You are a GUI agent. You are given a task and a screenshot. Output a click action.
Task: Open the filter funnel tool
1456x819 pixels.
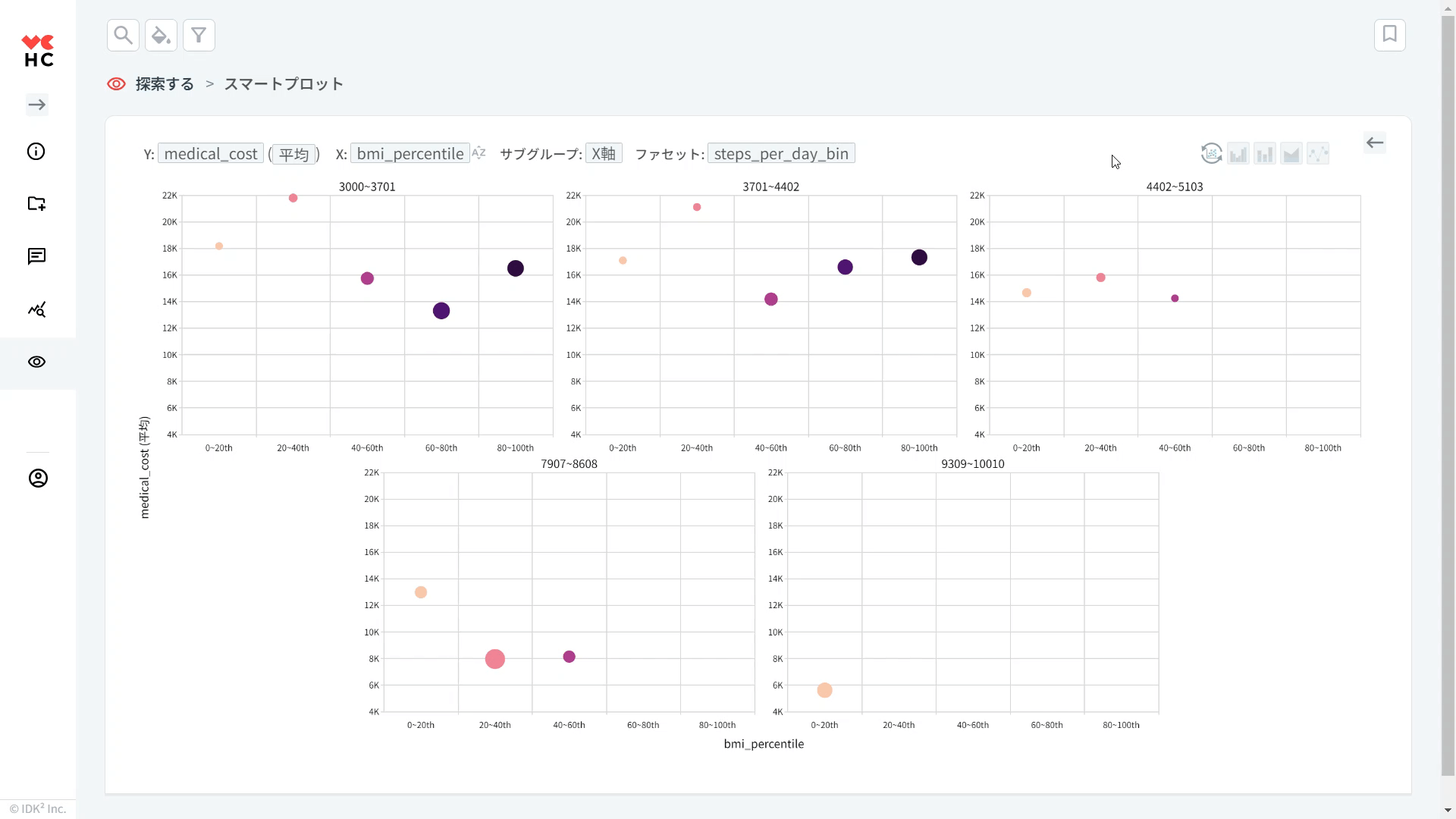click(x=199, y=35)
